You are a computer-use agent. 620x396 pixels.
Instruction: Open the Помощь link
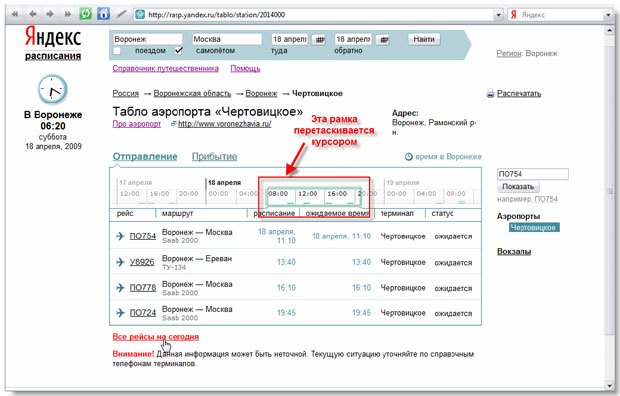[x=246, y=68]
